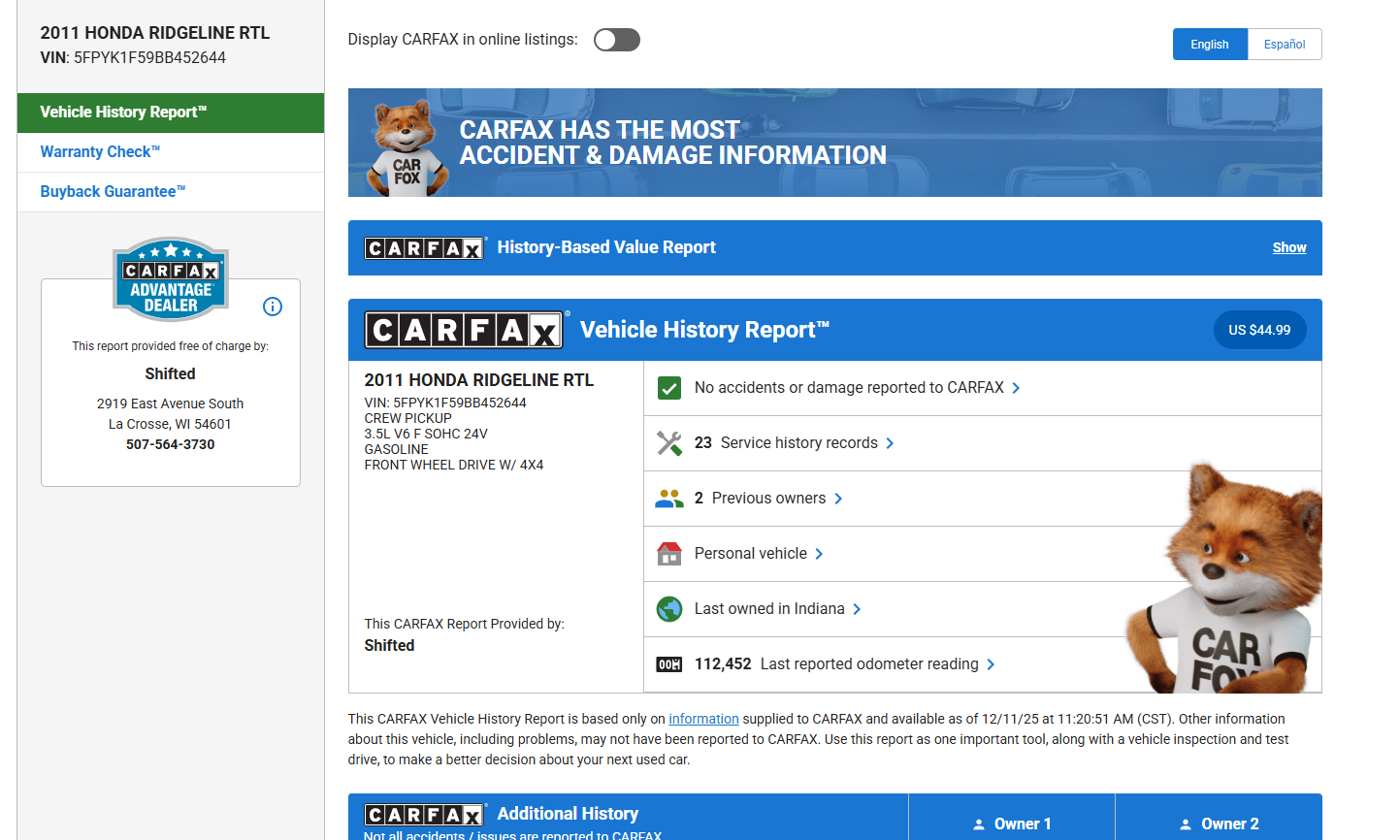Click the globe icon for last owned location
The width and height of the screenshot is (1400, 840).
coord(669,609)
